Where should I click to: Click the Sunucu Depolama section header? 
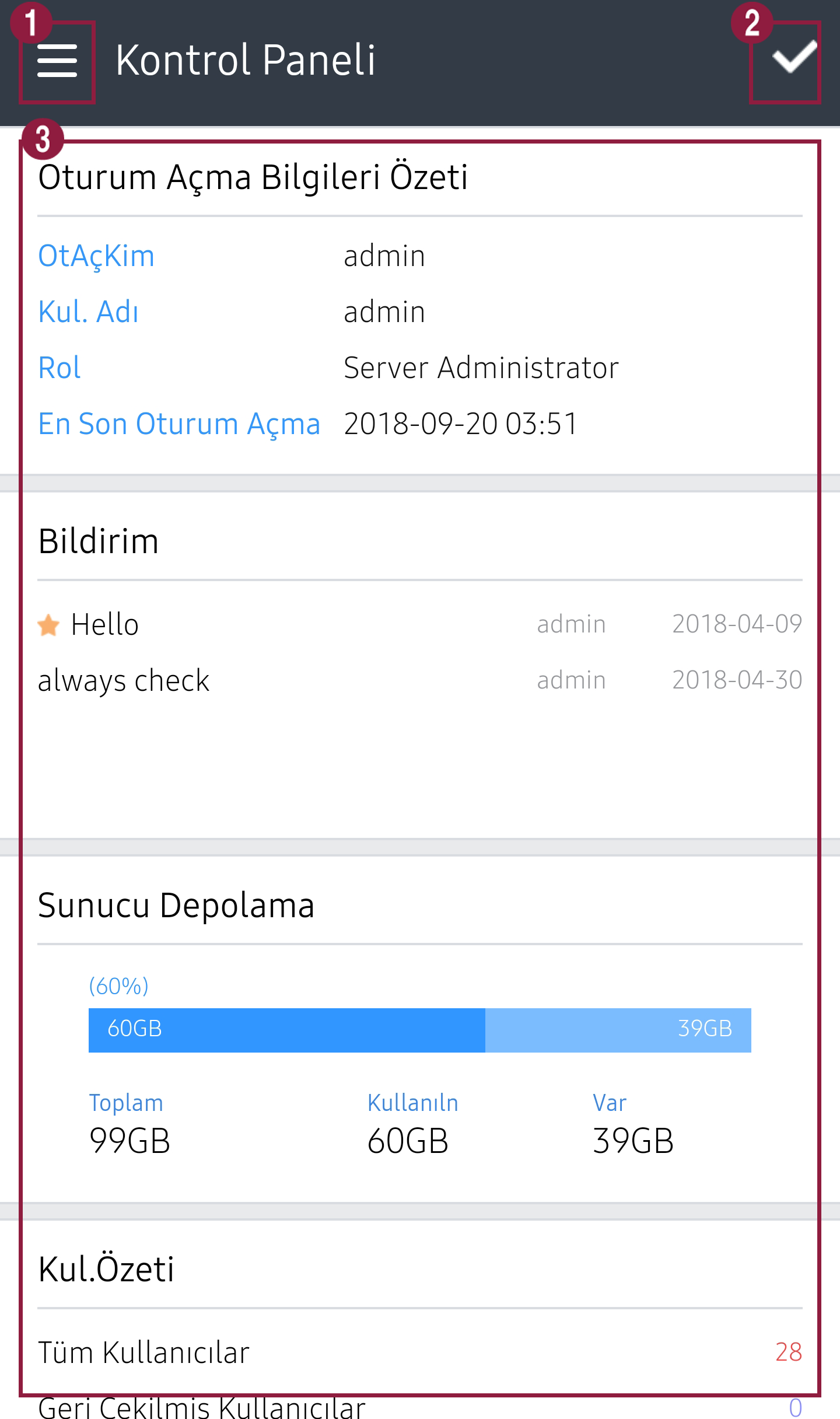pos(176,906)
